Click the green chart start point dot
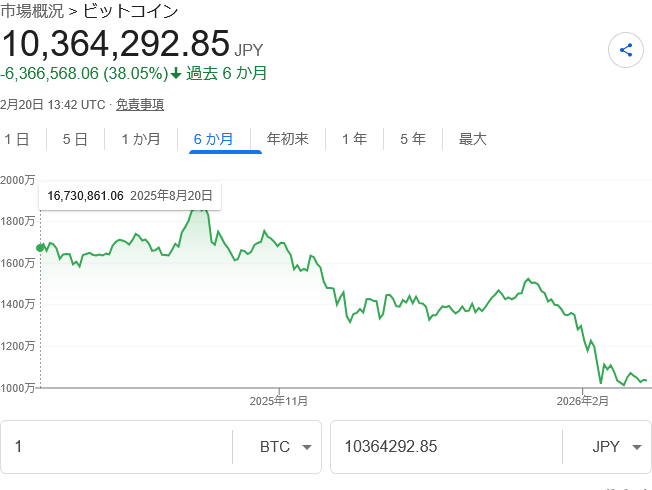 pos(41,247)
